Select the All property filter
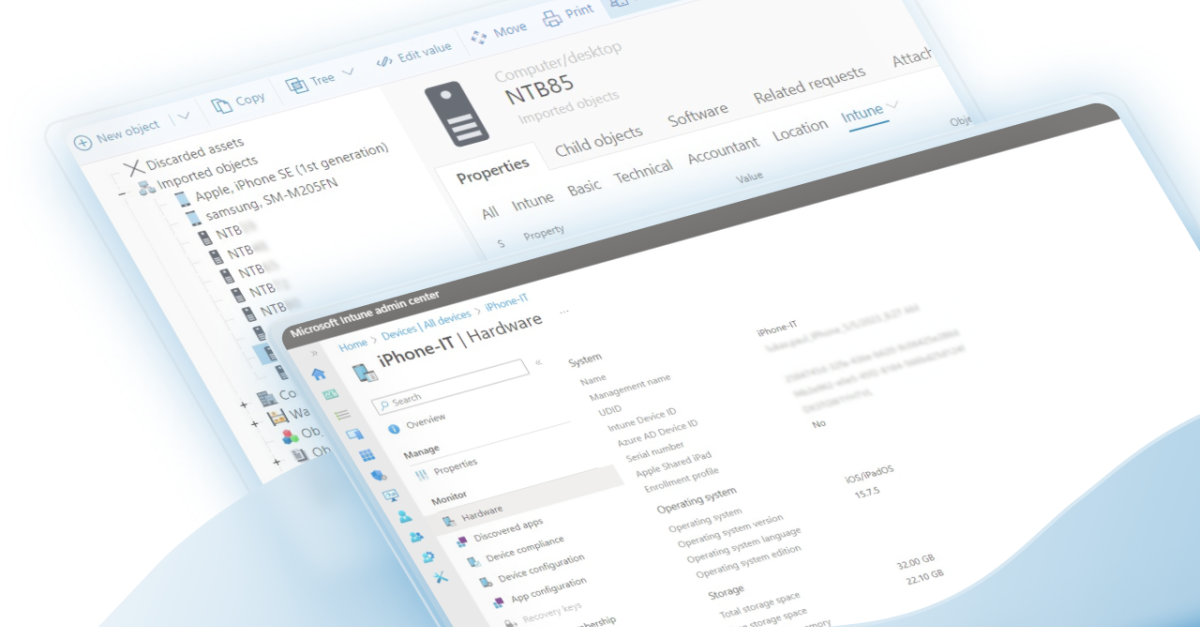Viewport: 1200px width, 627px height. (x=490, y=213)
